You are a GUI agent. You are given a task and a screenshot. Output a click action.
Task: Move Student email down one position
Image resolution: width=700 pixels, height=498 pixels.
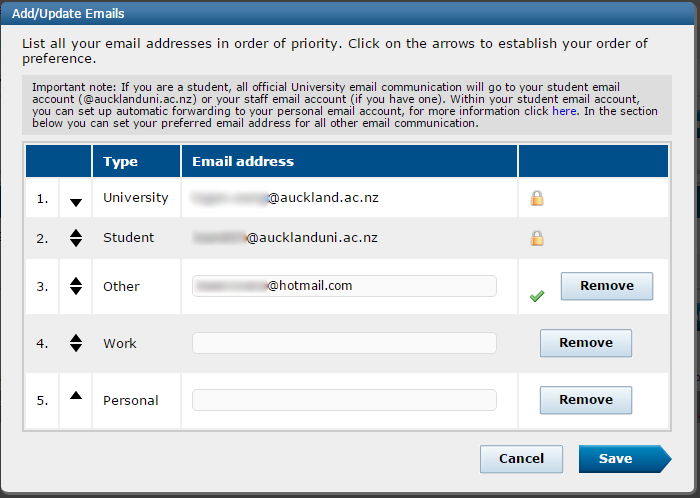click(76, 243)
